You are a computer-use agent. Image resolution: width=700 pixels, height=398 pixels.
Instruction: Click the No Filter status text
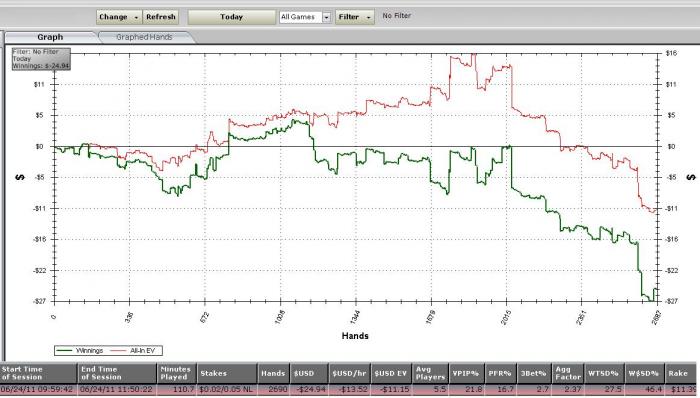(396, 16)
